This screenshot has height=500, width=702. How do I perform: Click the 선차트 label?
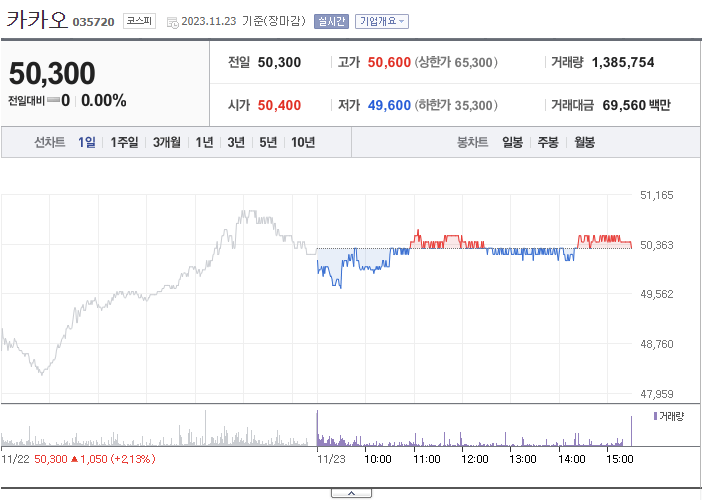(x=50, y=142)
